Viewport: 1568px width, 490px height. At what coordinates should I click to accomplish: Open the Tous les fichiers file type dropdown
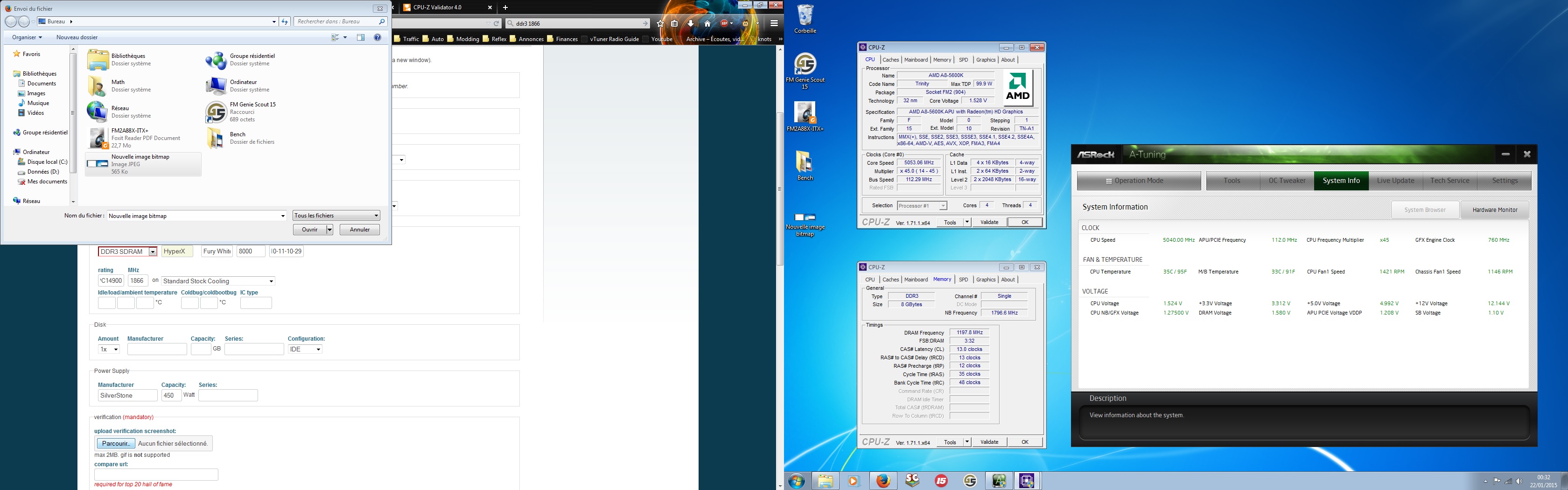coord(336,216)
